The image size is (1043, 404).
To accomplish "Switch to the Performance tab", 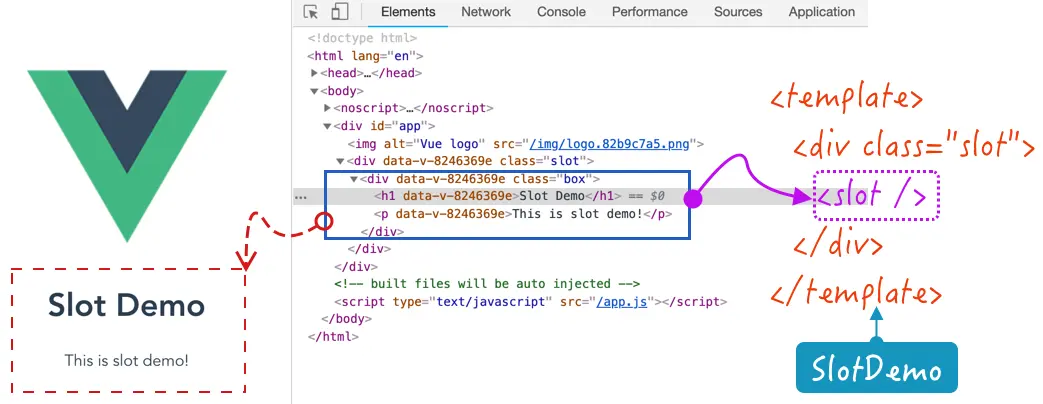I will point(650,12).
